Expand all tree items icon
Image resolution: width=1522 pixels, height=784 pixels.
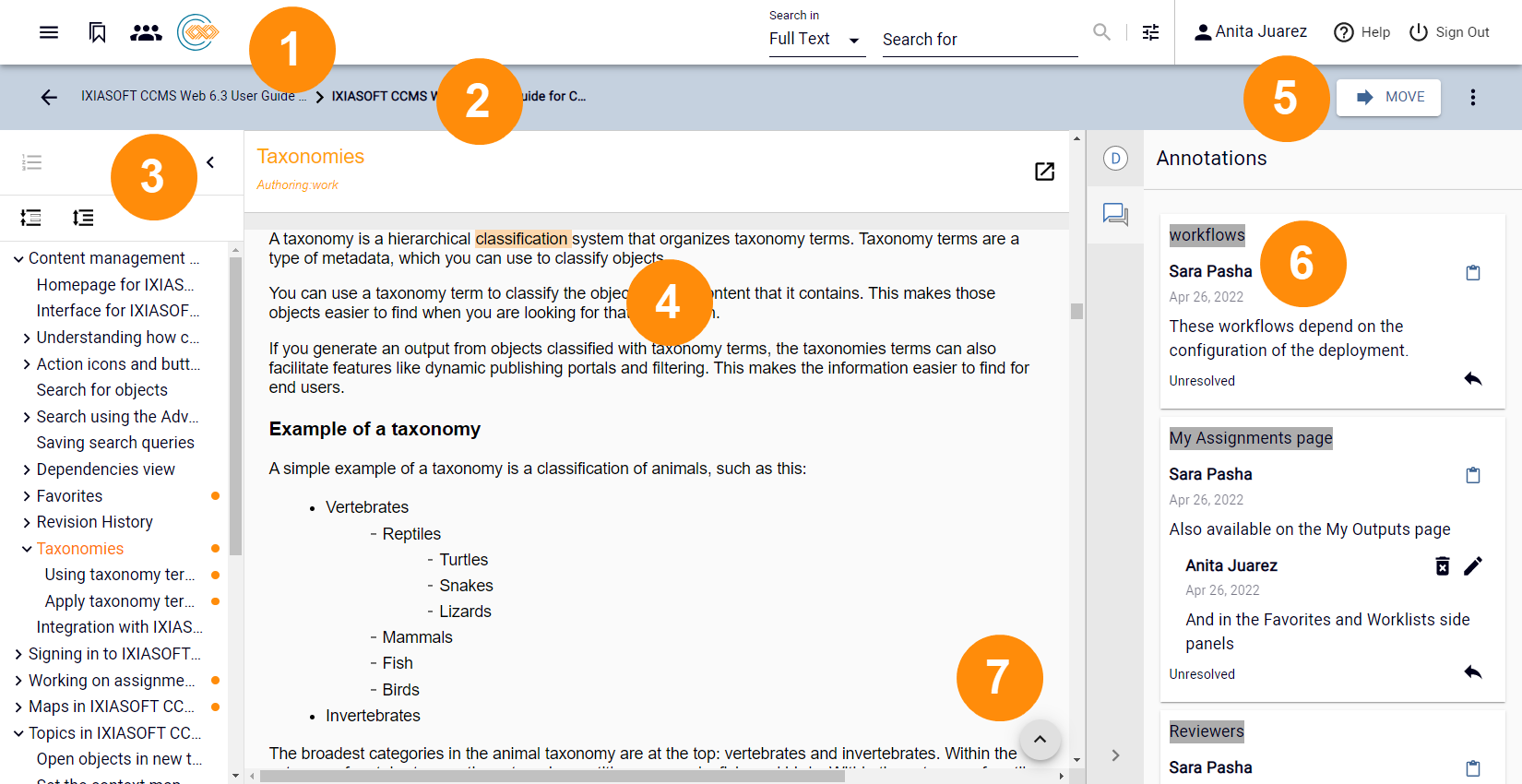tap(83, 218)
